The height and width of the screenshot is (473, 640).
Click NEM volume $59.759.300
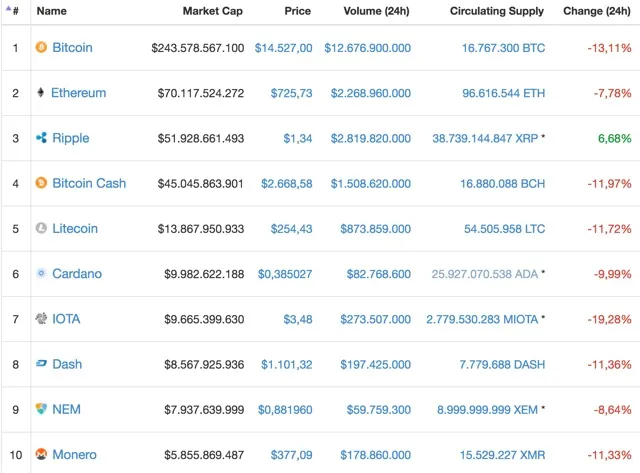tap(378, 410)
